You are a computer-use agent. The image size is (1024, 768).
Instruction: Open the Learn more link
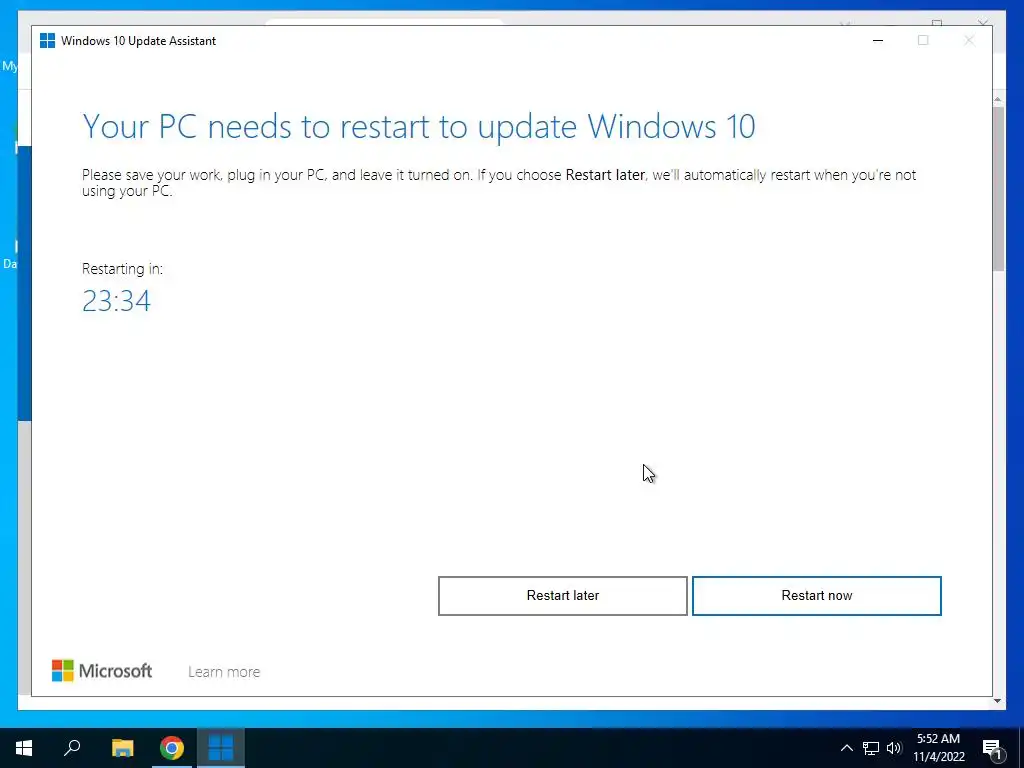click(224, 671)
